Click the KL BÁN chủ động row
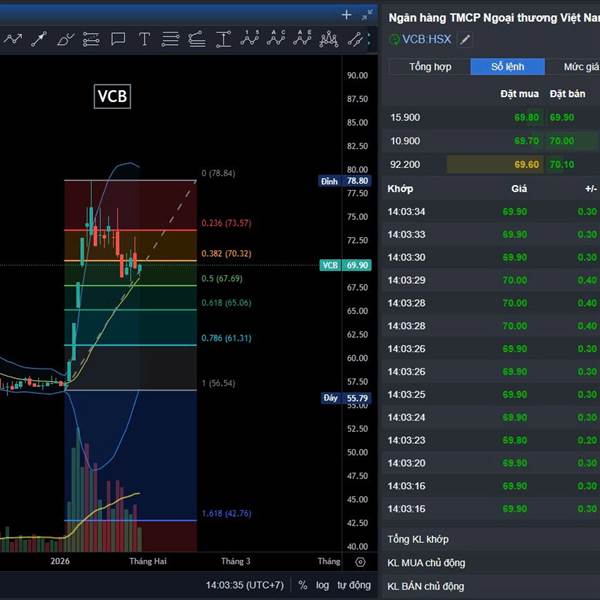 tap(491, 586)
